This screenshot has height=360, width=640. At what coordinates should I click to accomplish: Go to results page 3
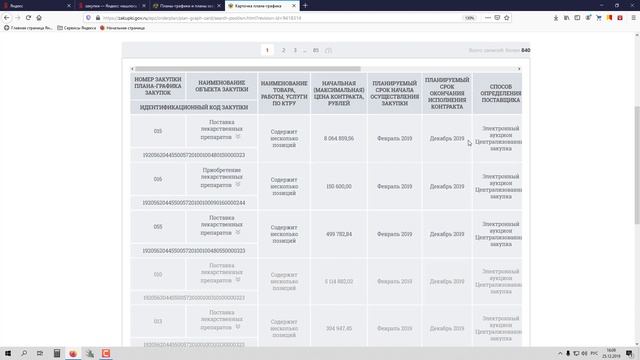[295, 50]
